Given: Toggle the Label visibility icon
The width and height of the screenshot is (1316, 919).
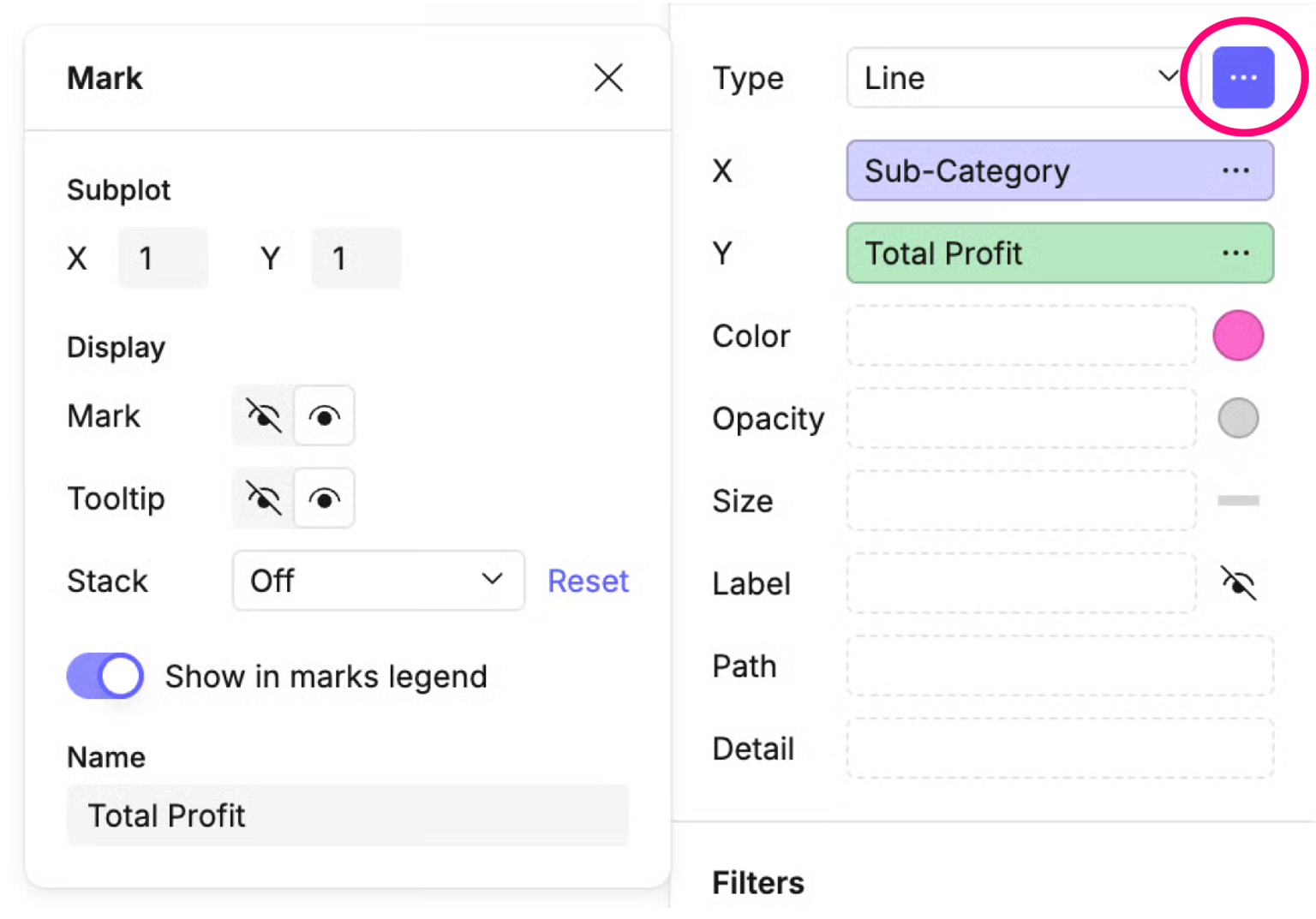Looking at the screenshot, I should click(x=1237, y=583).
